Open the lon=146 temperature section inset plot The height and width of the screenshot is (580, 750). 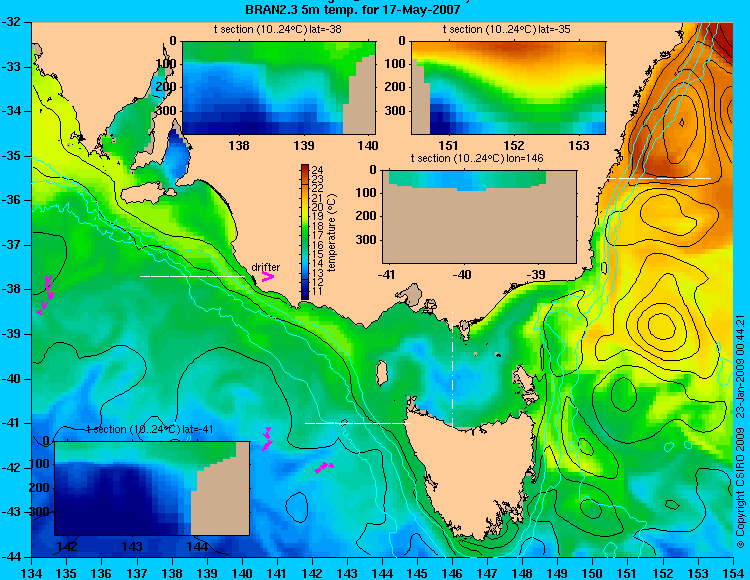coord(479,216)
